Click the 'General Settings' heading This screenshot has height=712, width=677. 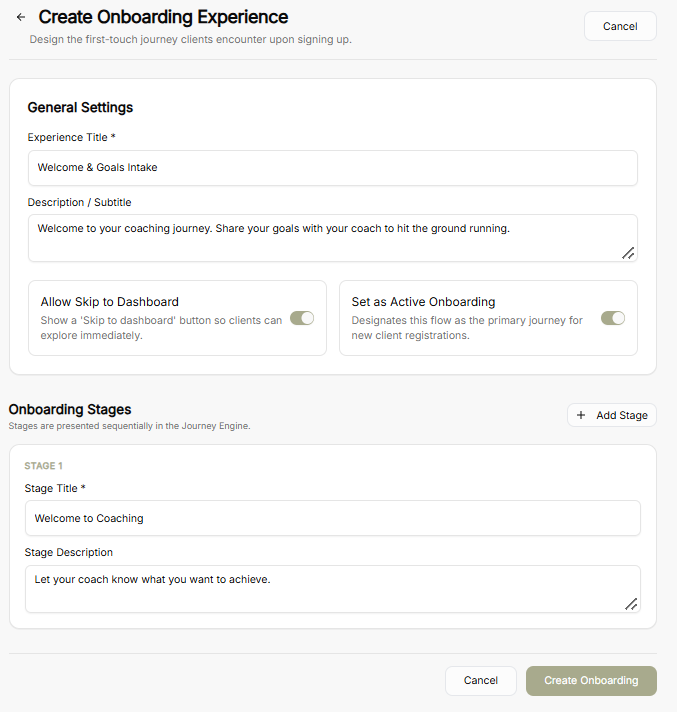point(80,107)
